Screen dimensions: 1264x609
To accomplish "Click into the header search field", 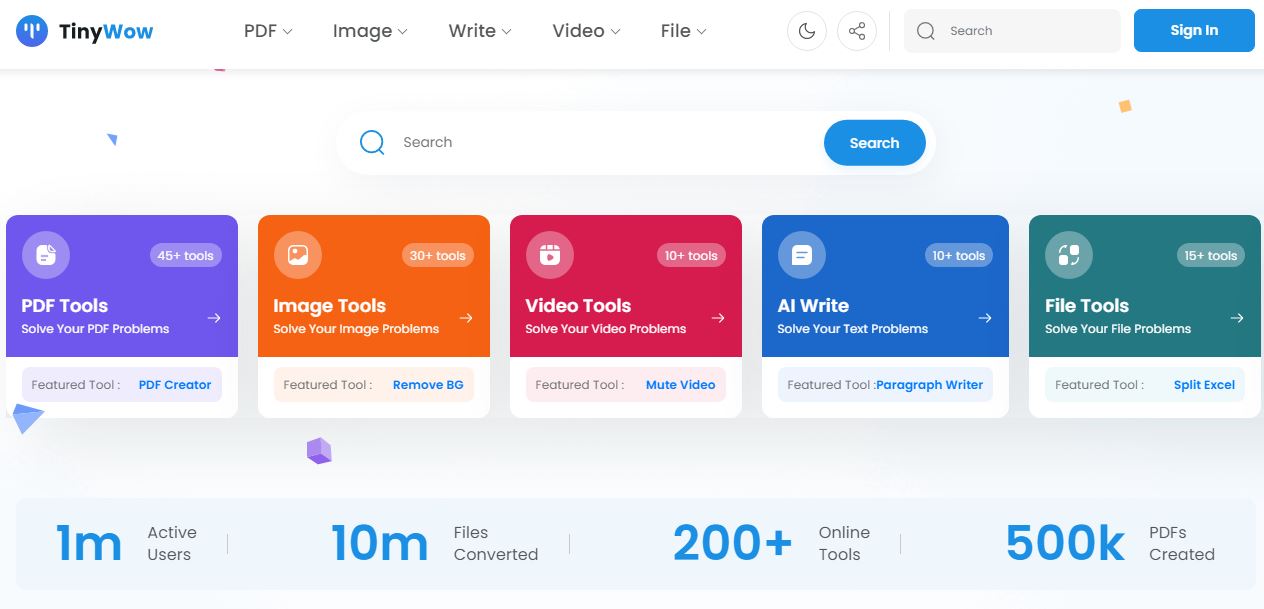I will tap(1012, 31).
